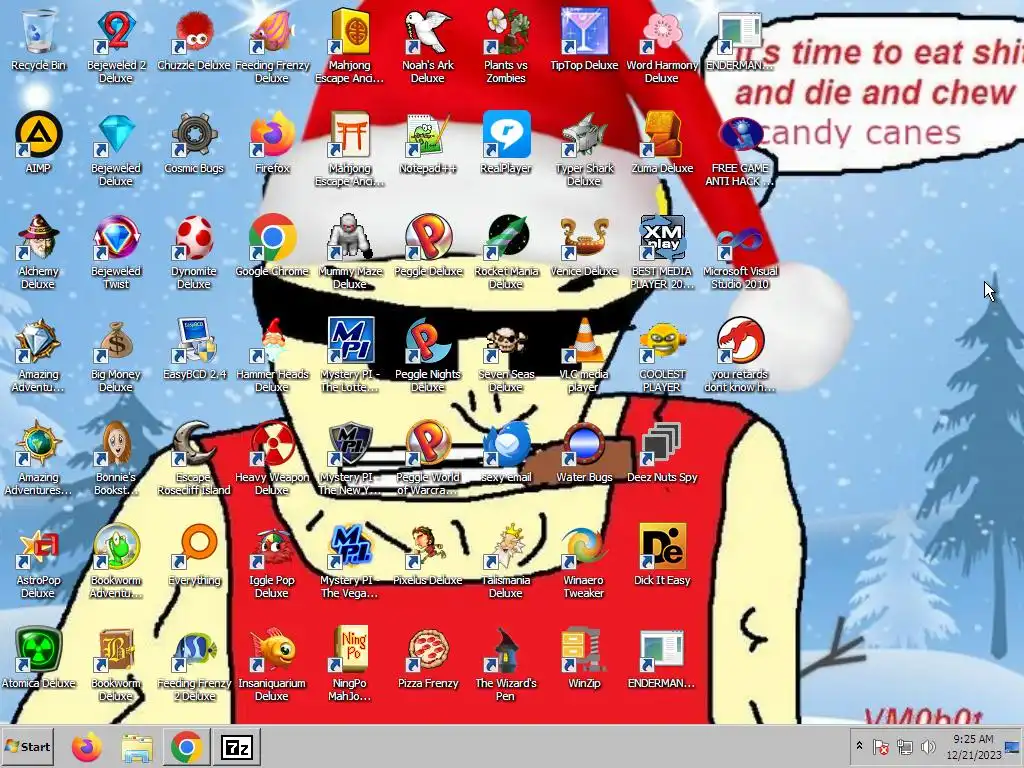Open the Recycle Bin icon
This screenshot has width=1024, height=768.
tap(39, 40)
